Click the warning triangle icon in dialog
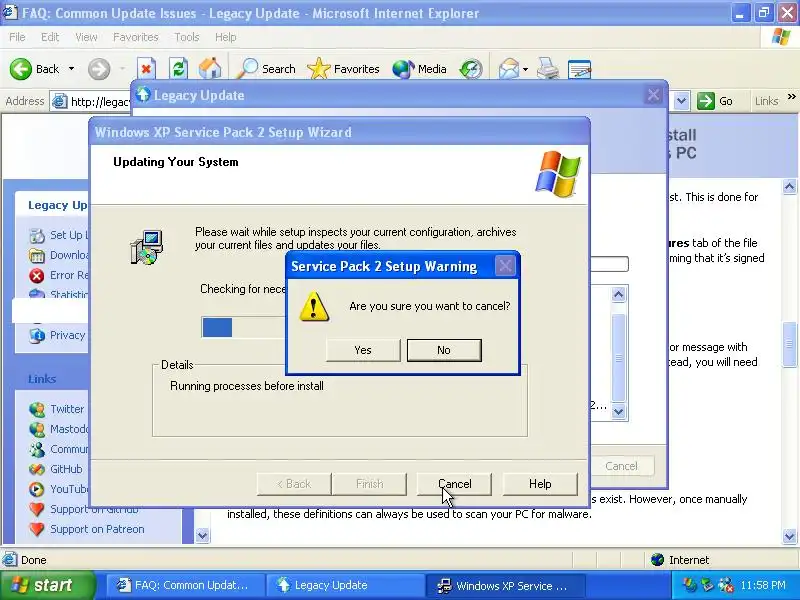800x600 pixels. pyautogui.click(x=313, y=306)
